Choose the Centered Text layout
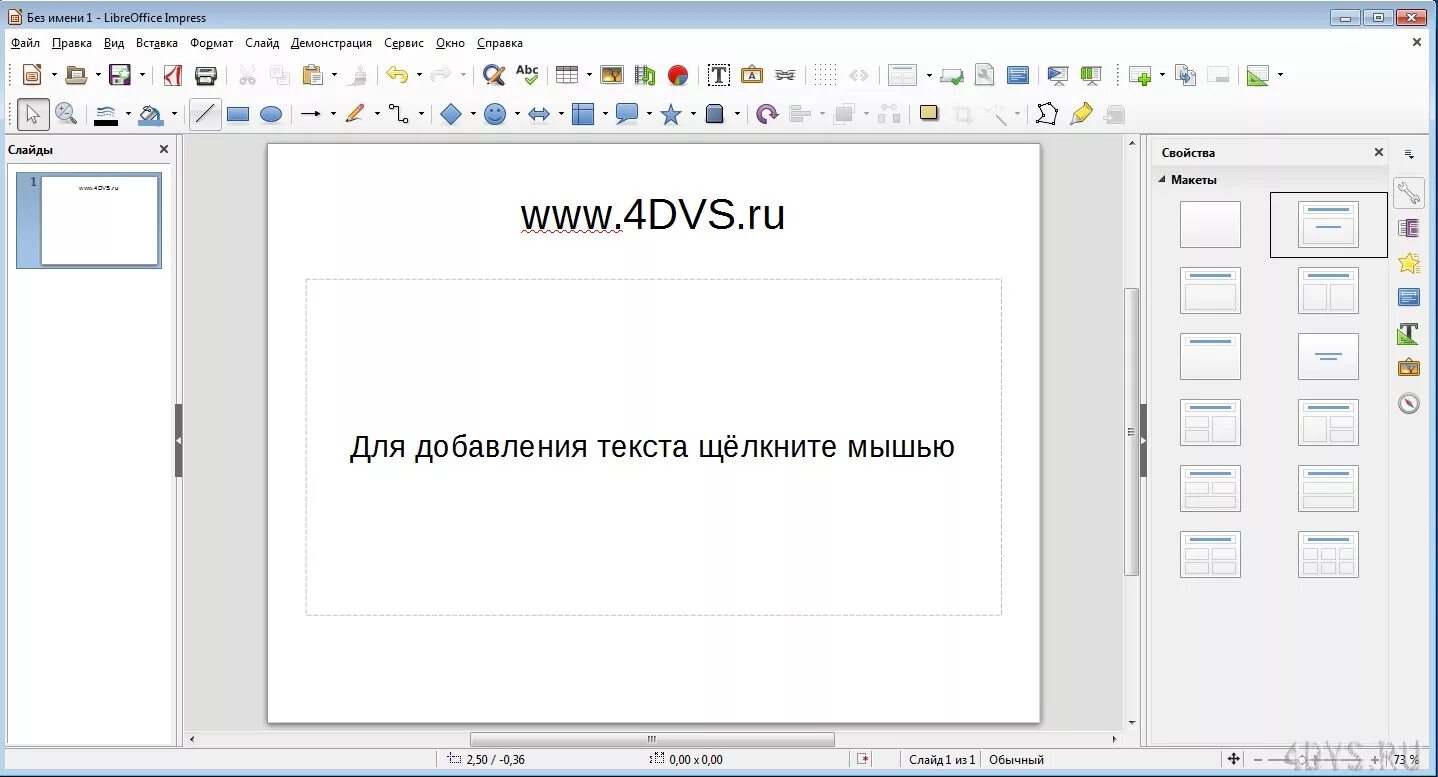This screenshot has height=777, width=1438. pyautogui.click(x=1328, y=356)
